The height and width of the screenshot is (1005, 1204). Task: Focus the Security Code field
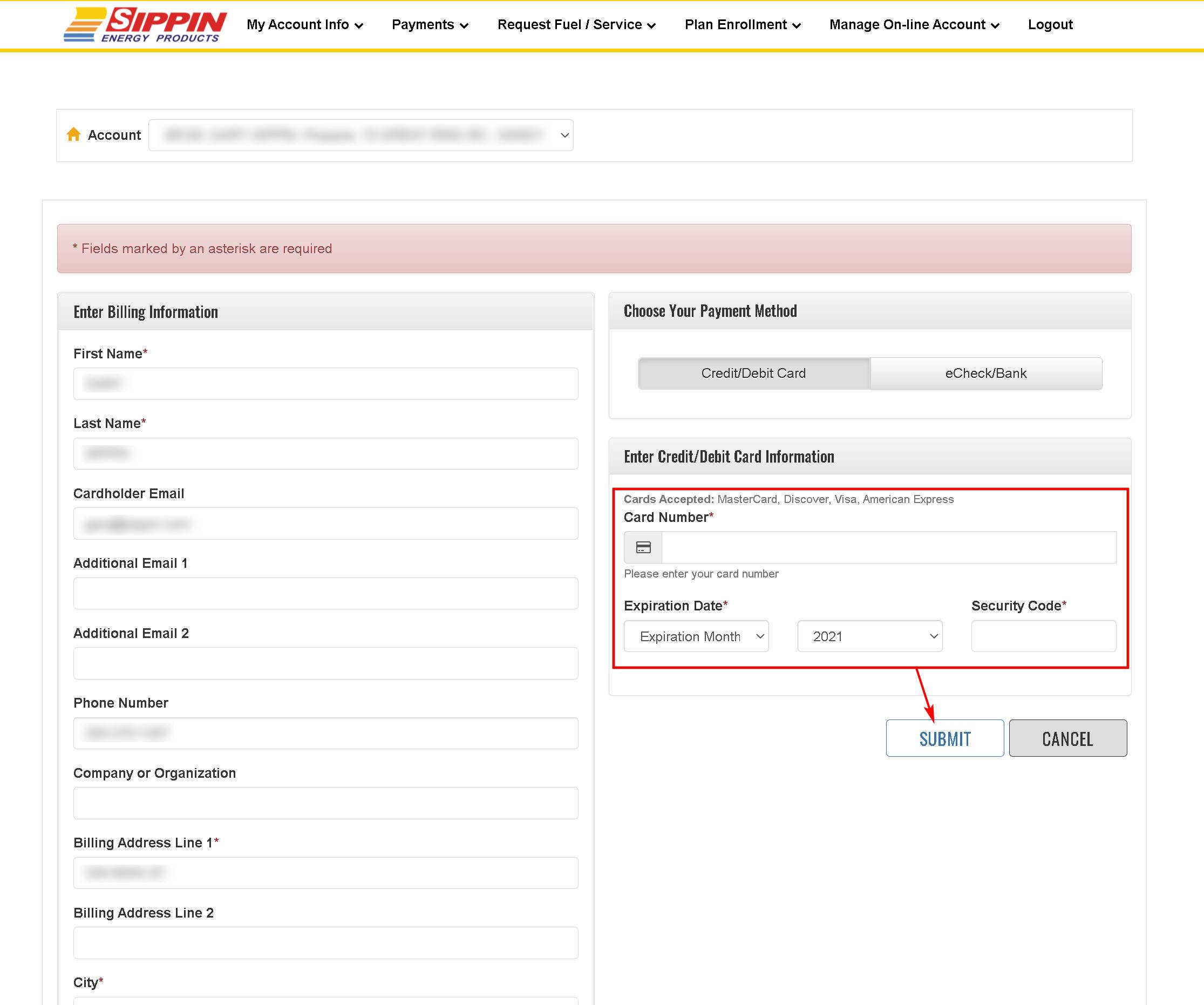coord(1043,636)
